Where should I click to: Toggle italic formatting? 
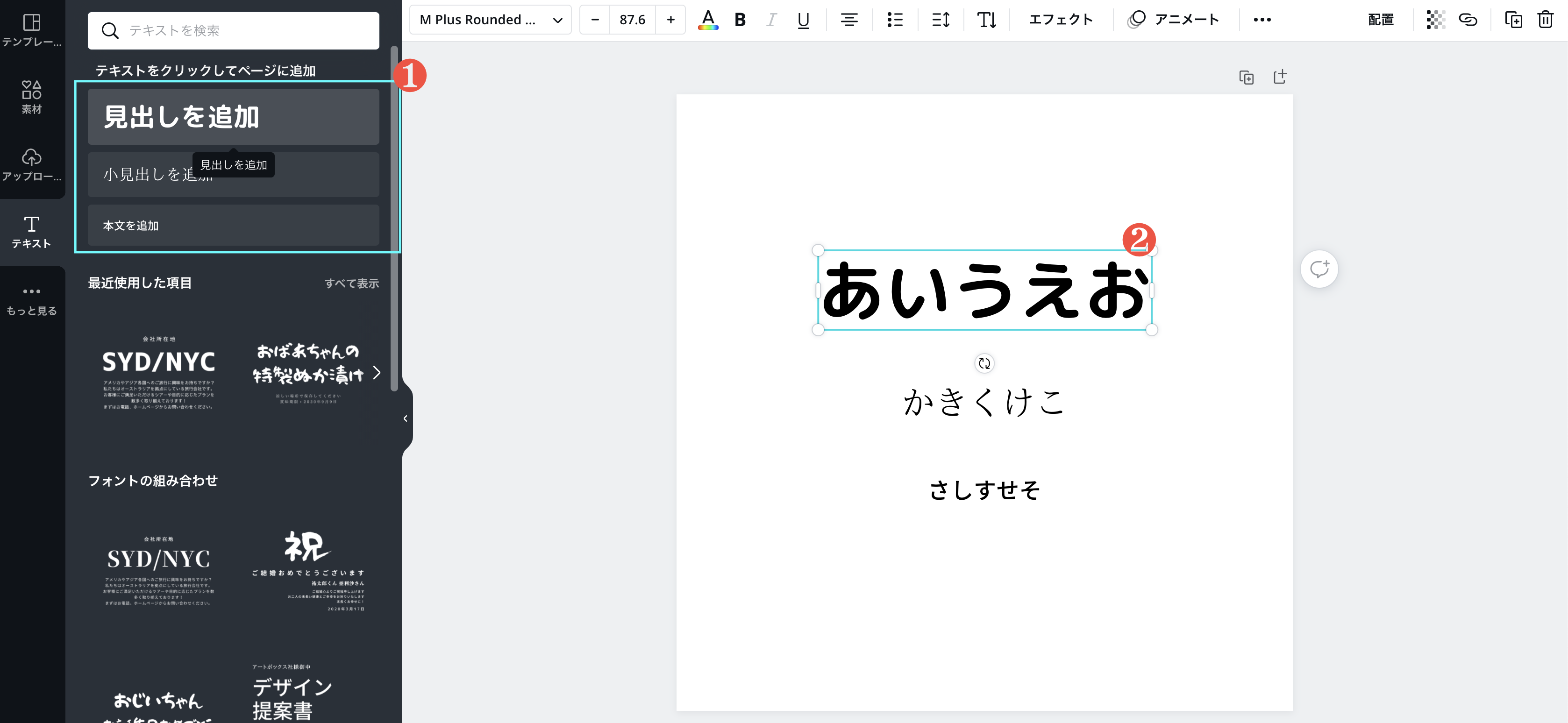[x=771, y=20]
